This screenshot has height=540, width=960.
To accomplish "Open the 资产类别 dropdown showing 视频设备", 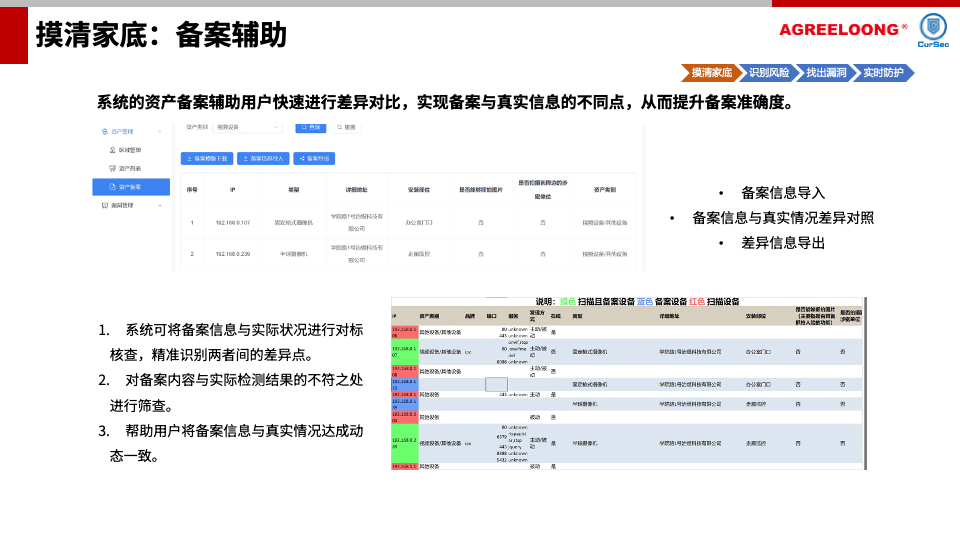I will pyautogui.click(x=247, y=127).
